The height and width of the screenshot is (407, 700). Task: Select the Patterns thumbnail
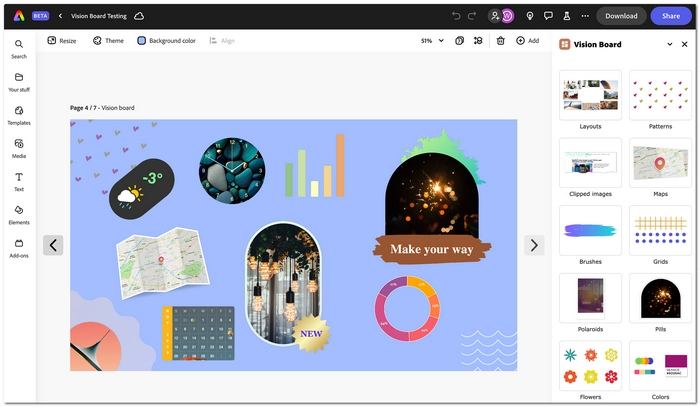click(660, 95)
